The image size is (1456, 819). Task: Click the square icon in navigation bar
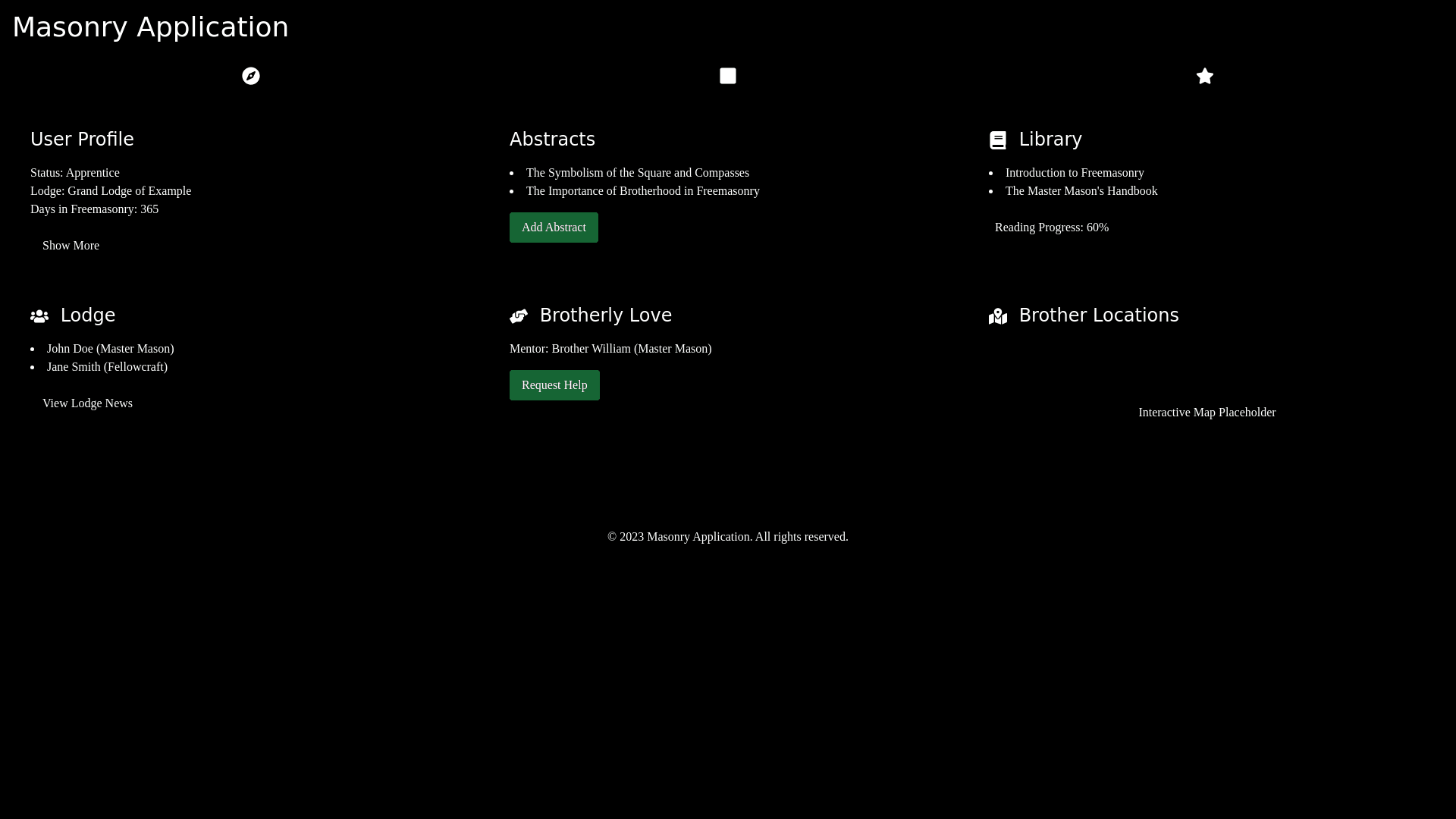click(x=728, y=76)
